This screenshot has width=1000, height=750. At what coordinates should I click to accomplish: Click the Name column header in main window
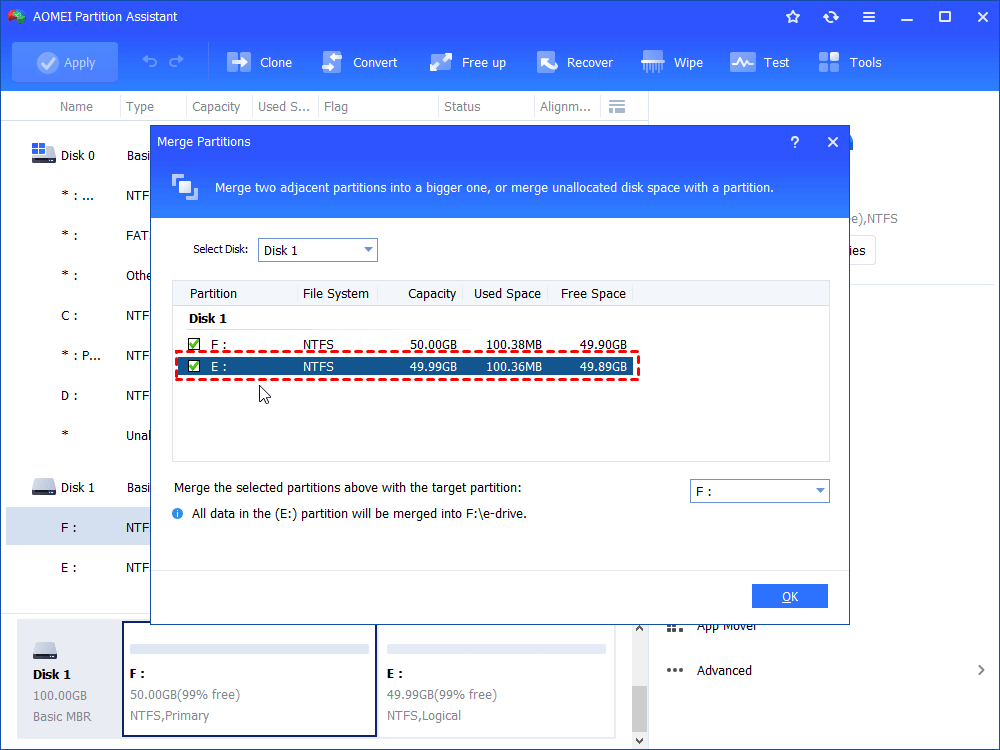click(x=76, y=107)
